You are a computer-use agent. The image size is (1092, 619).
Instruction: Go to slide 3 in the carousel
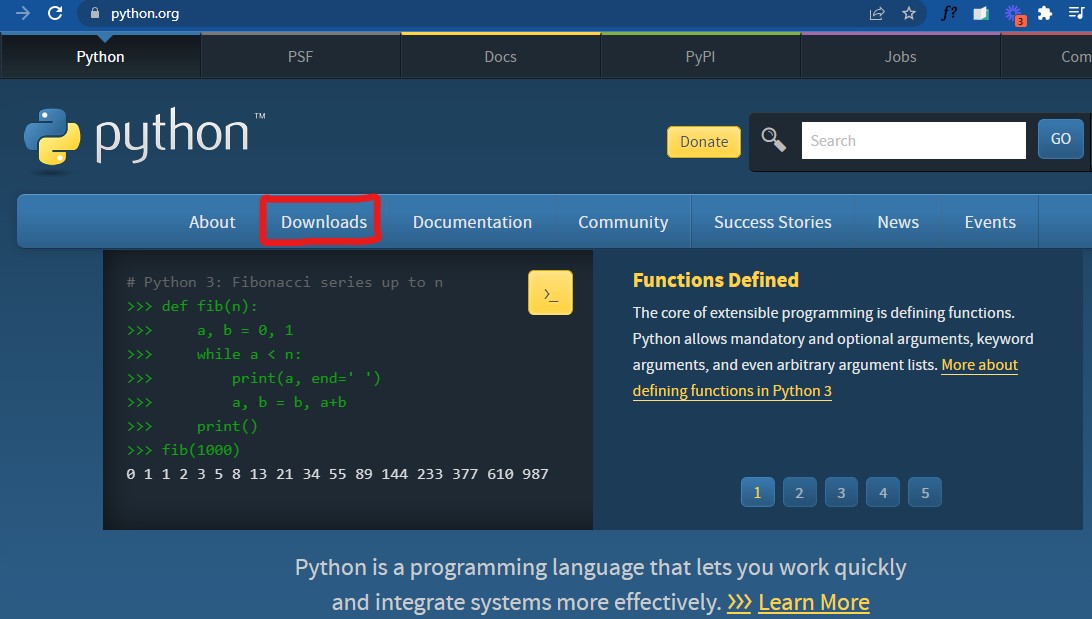point(841,492)
